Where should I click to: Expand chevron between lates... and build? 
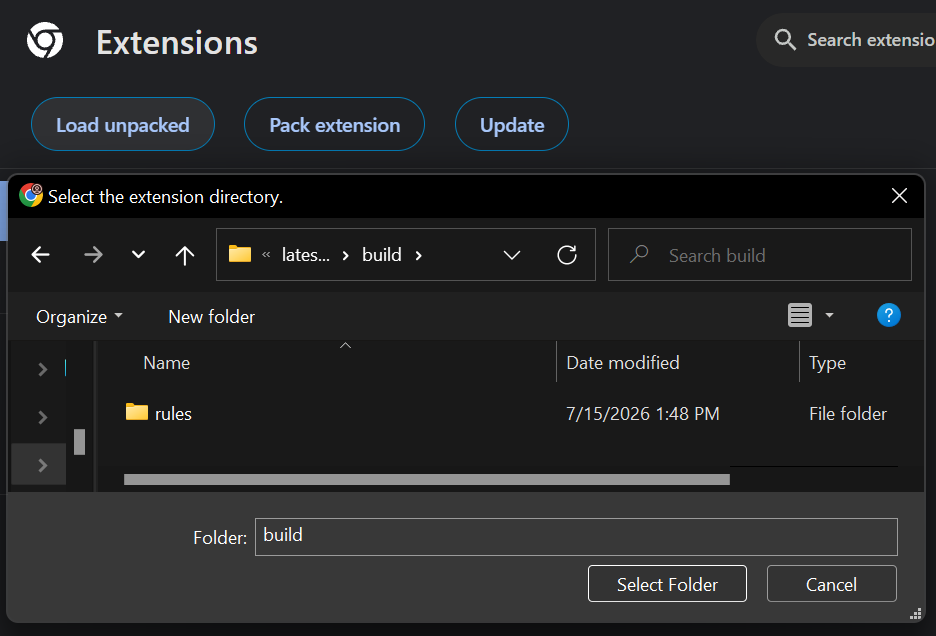345,256
